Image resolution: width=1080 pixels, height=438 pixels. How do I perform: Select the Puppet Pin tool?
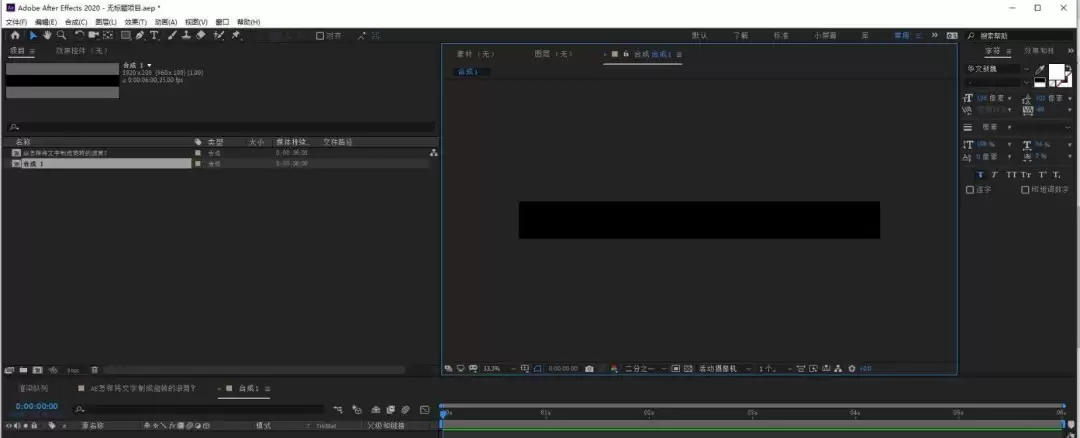pos(236,35)
